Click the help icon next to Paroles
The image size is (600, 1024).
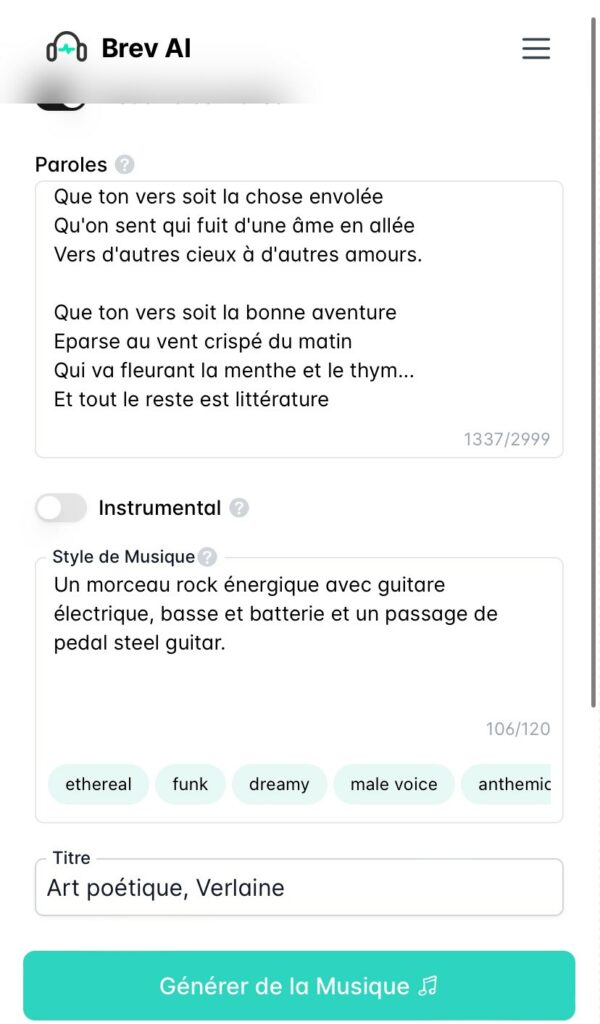pyautogui.click(x=124, y=165)
